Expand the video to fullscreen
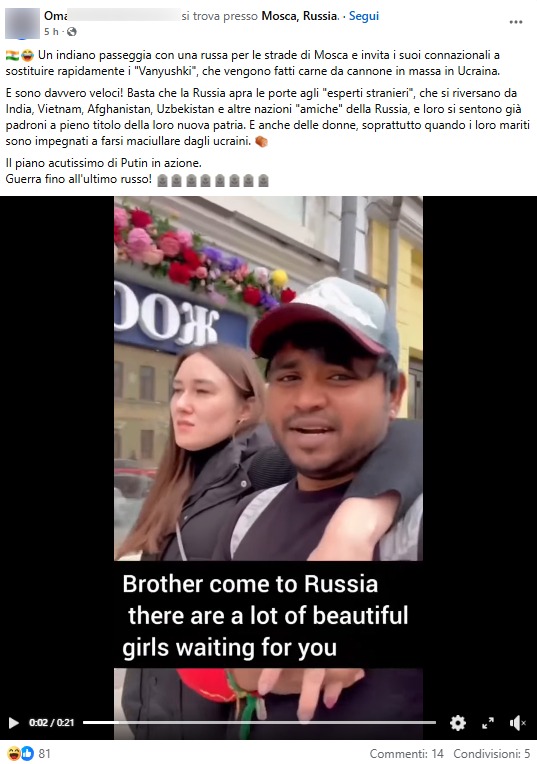Viewport: 537px width, 764px height. 487,723
